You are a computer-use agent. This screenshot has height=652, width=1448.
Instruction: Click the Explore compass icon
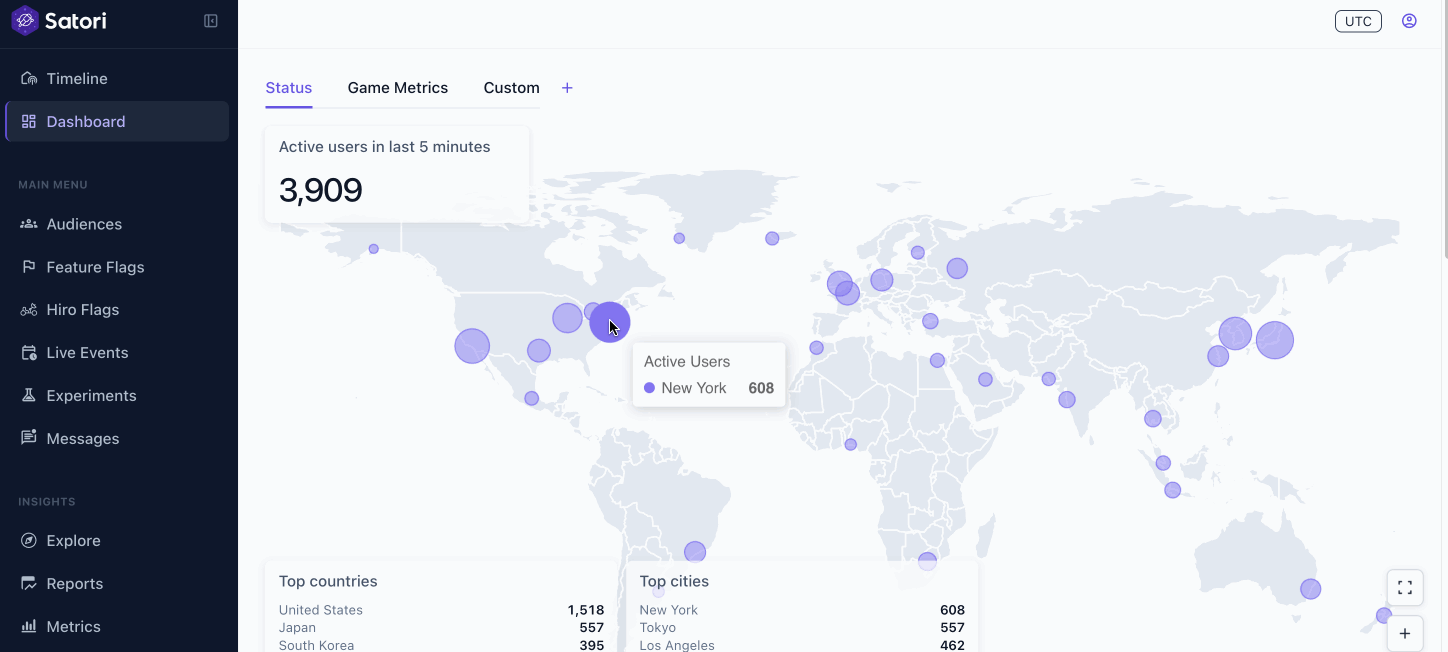pos(29,541)
